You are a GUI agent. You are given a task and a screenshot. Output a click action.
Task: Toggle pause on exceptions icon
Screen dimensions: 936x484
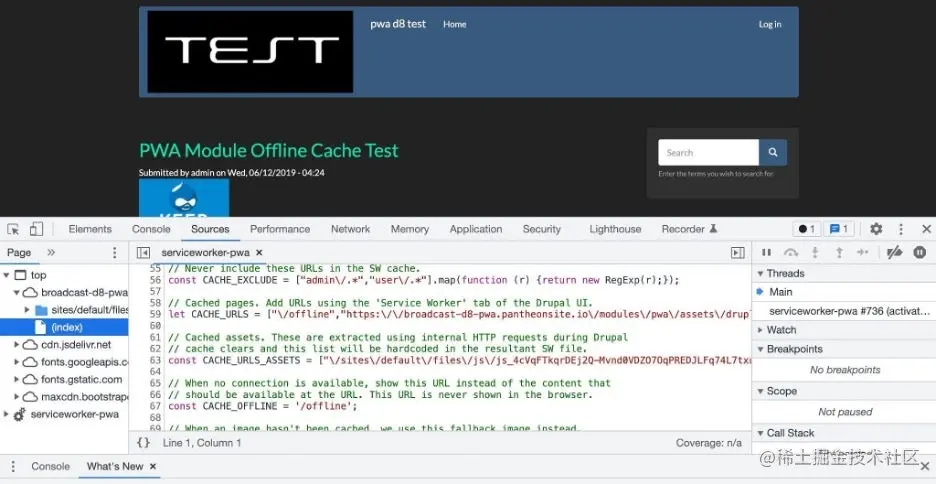919,253
